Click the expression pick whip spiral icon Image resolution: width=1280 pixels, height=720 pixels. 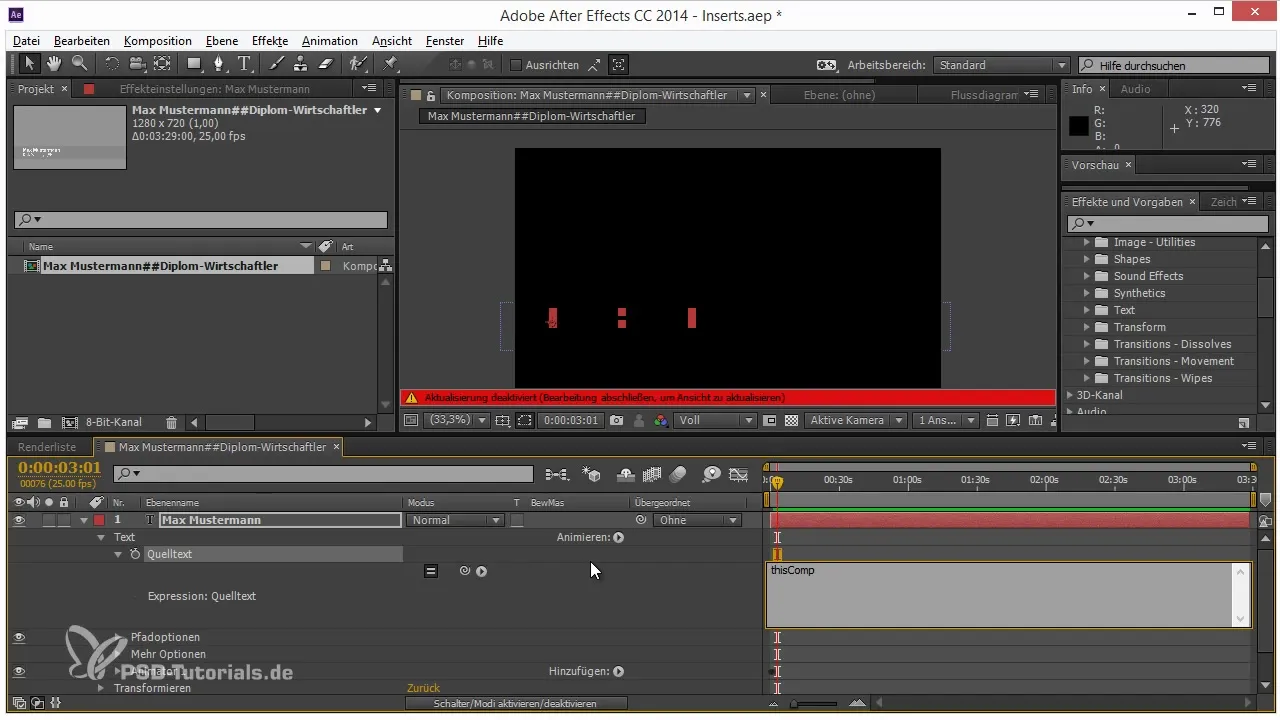464,571
